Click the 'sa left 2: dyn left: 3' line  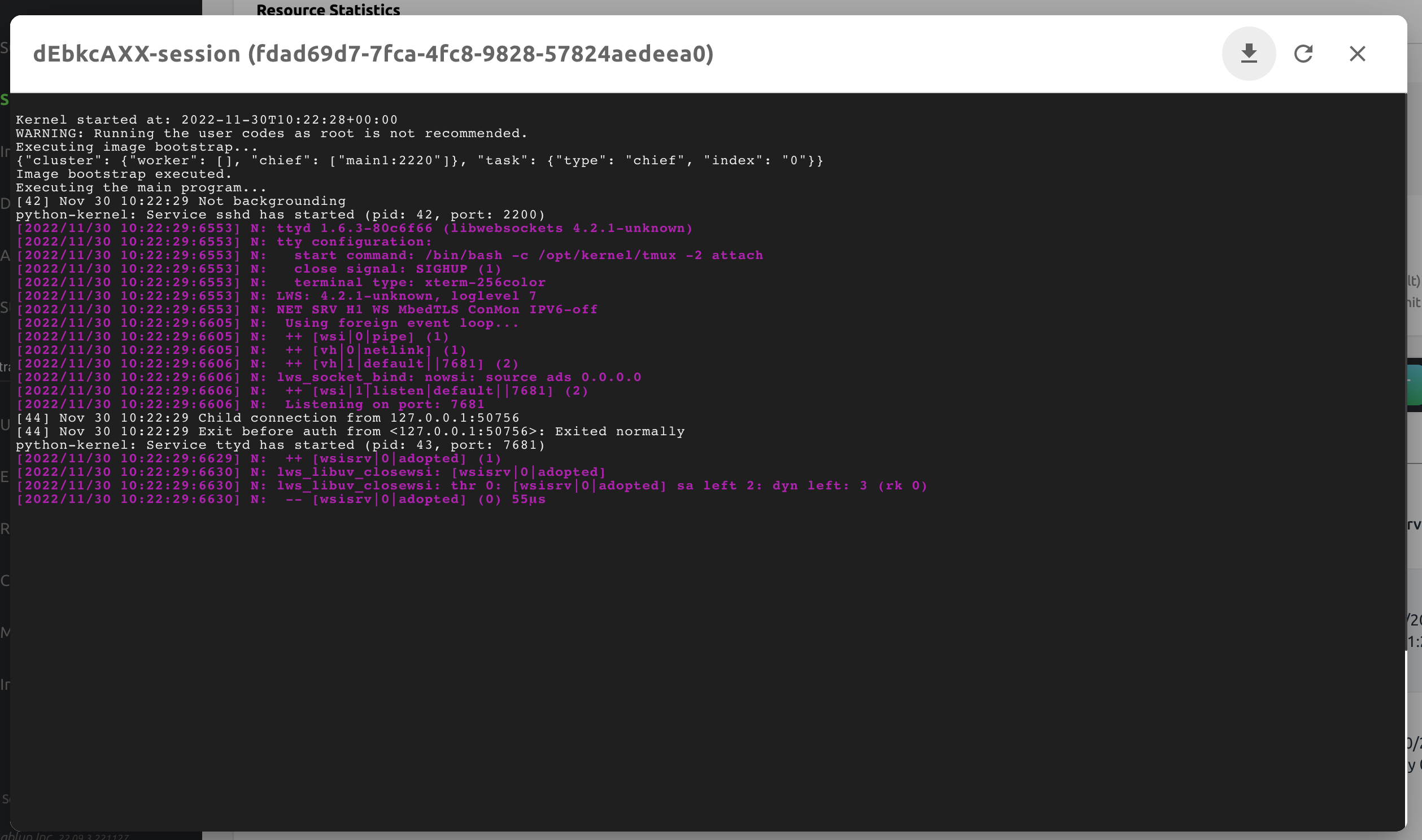click(x=472, y=487)
